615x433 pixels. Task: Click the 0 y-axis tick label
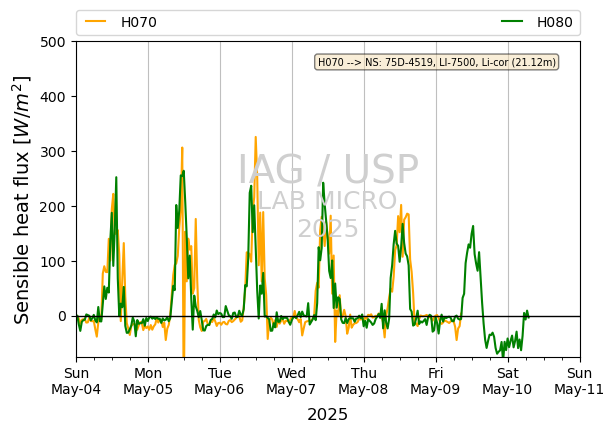click(62, 317)
